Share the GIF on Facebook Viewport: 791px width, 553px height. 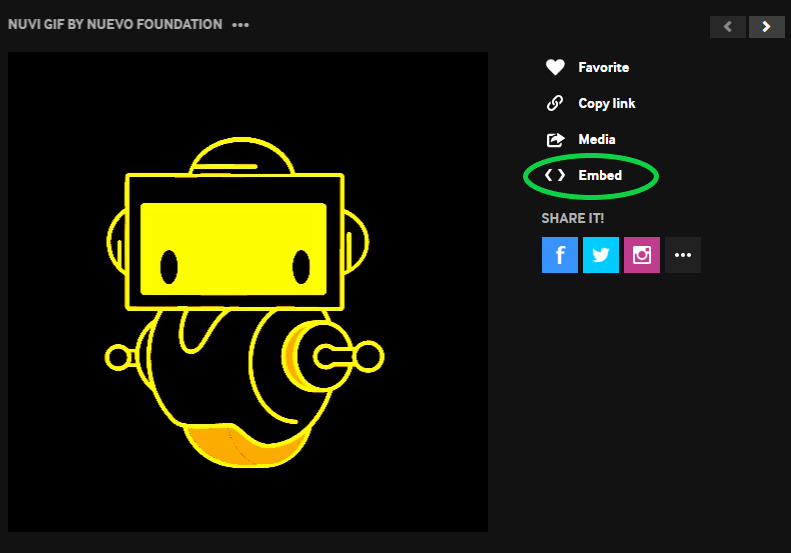tap(560, 255)
